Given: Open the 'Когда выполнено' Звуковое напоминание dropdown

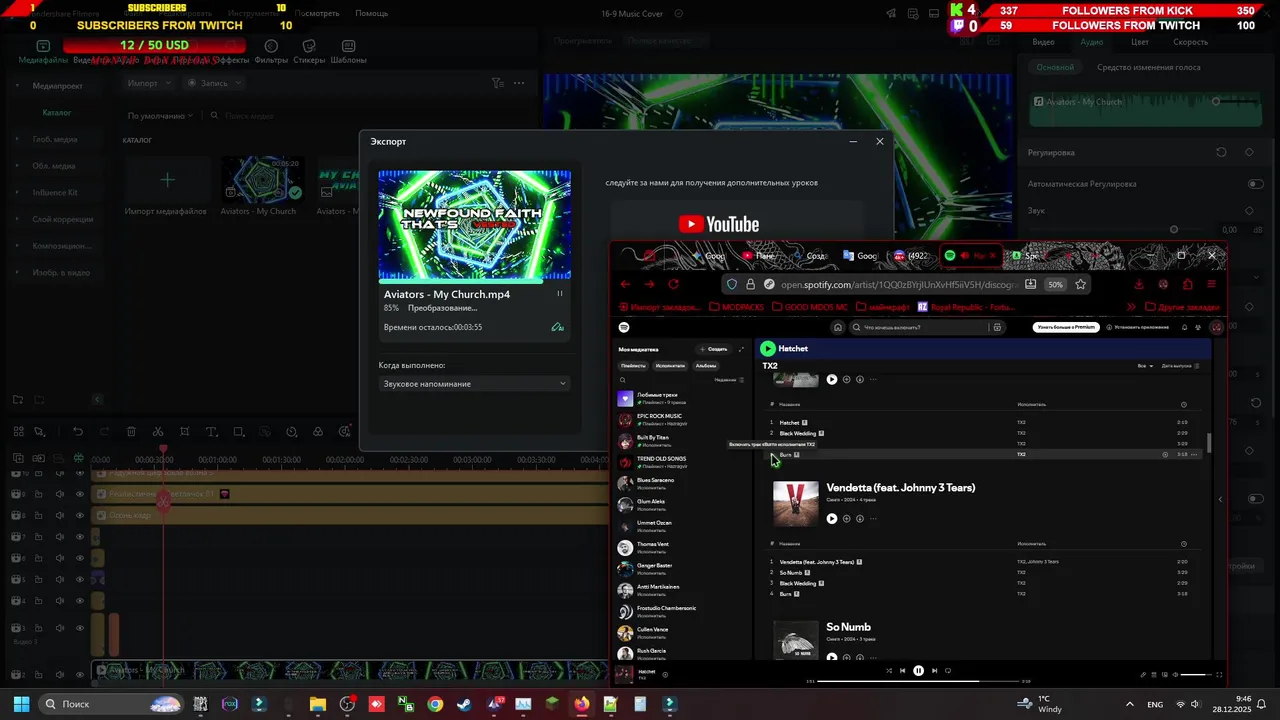Looking at the screenshot, I should [x=474, y=384].
